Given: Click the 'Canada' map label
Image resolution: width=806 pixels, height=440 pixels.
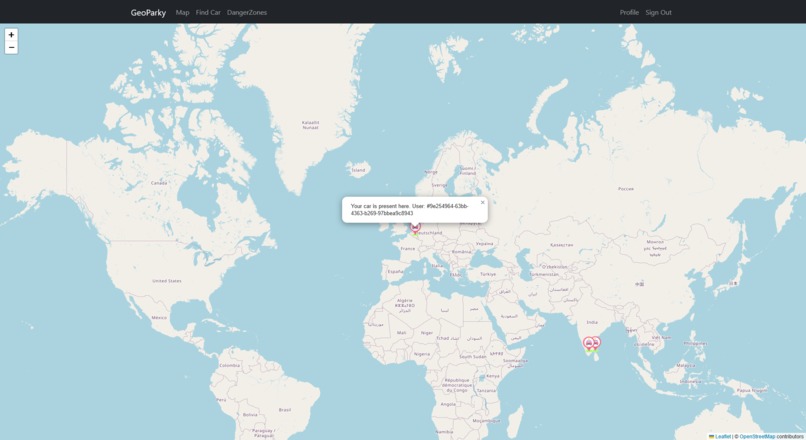Looking at the screenshot, I should tap(159, 183).
